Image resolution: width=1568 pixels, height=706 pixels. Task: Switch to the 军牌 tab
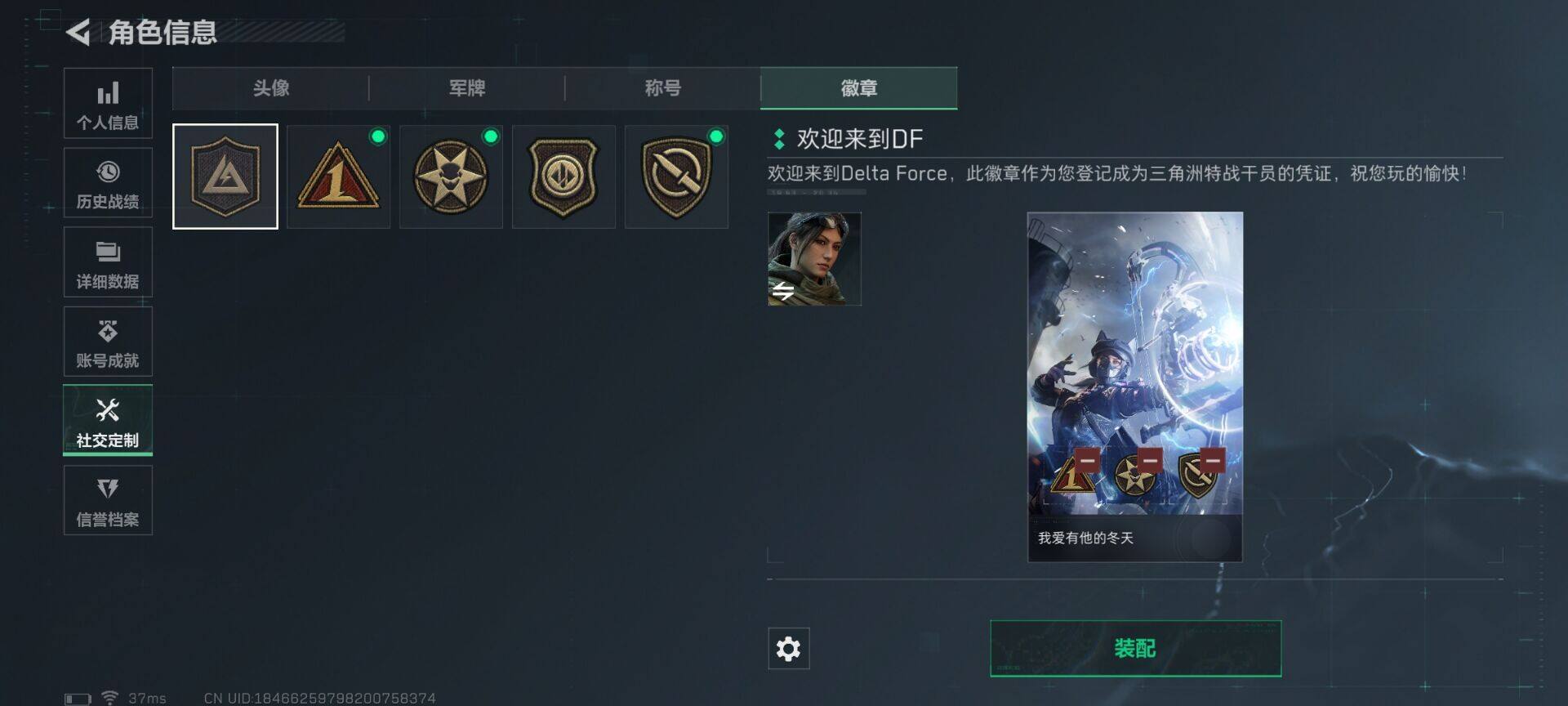click(466, 88)
